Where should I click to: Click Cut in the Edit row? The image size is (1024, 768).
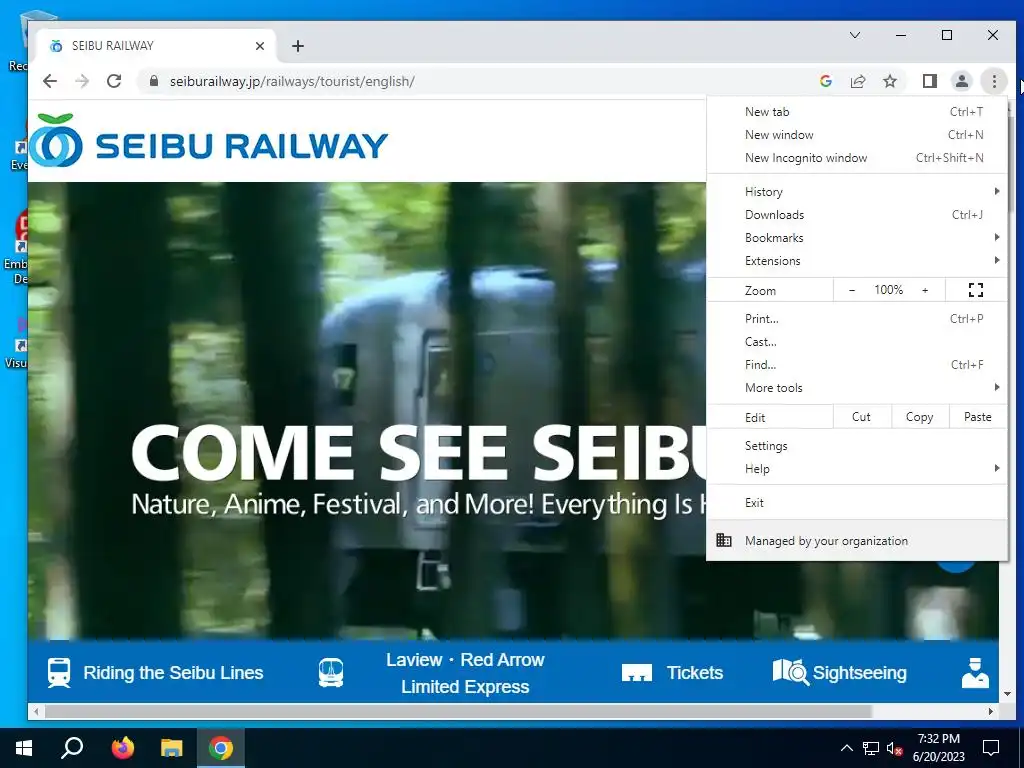(861, 417)
